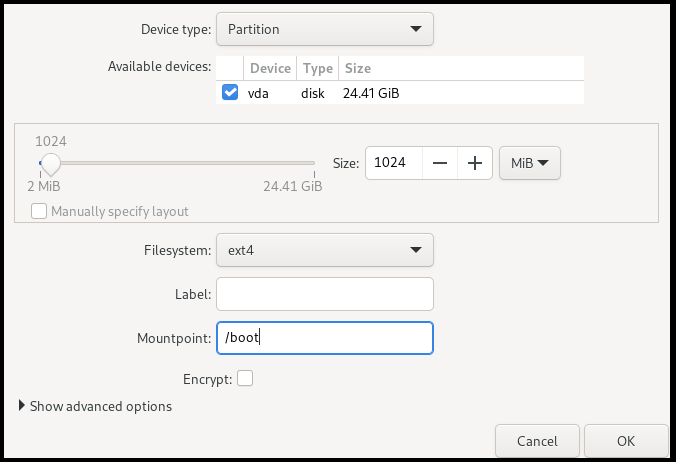The width and height of the screenshot is (676, 462).
Task: Open the MiB size unit dropdown
Action: [529, 163]
